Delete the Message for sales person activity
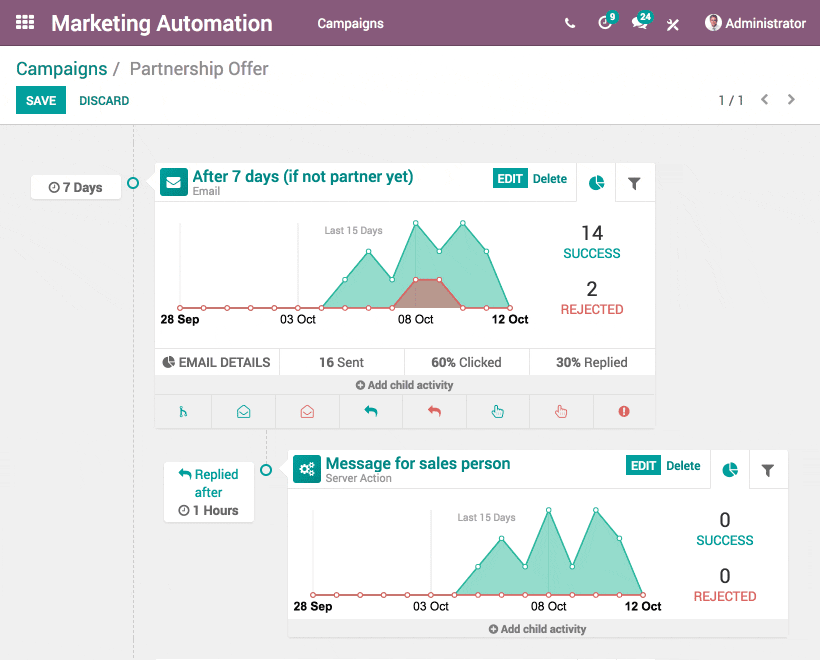The image size is (820, 660). tap(683, 466)
